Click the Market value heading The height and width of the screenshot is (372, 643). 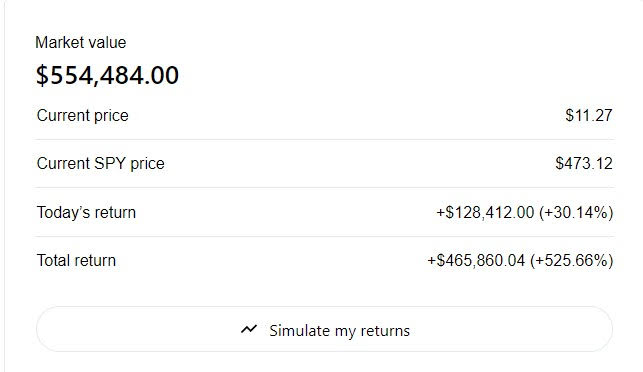(81, 42)
